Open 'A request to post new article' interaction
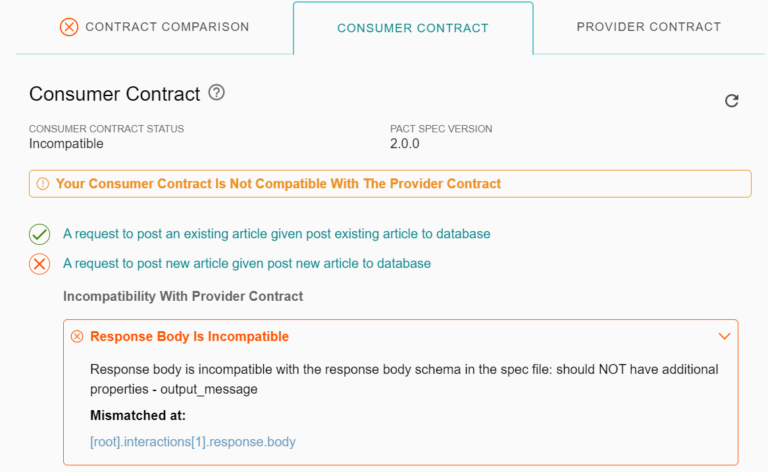Image resolution: width=768 pixels, height=472 pixels. [x=246, y=264]
